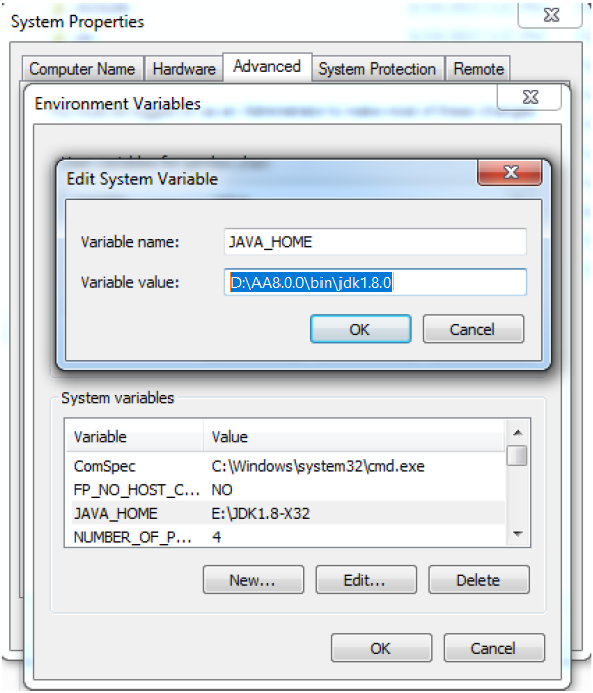Select the JAVA_HOME row in system variables list
This screenshot has width=593, height=693.
point(285,513)
